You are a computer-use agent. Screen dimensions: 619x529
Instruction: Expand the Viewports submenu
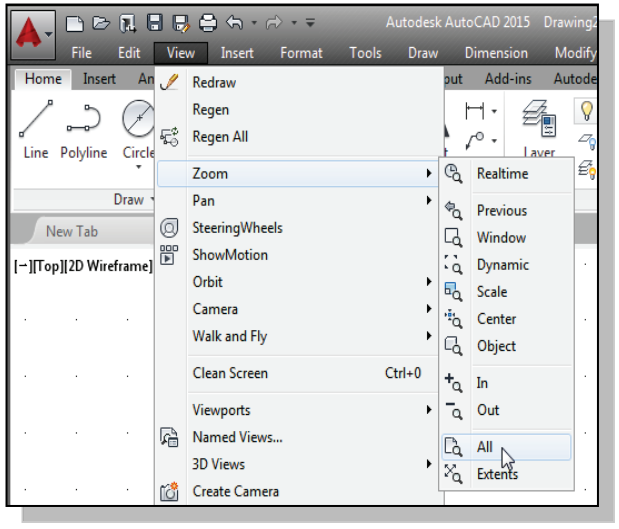429,410
